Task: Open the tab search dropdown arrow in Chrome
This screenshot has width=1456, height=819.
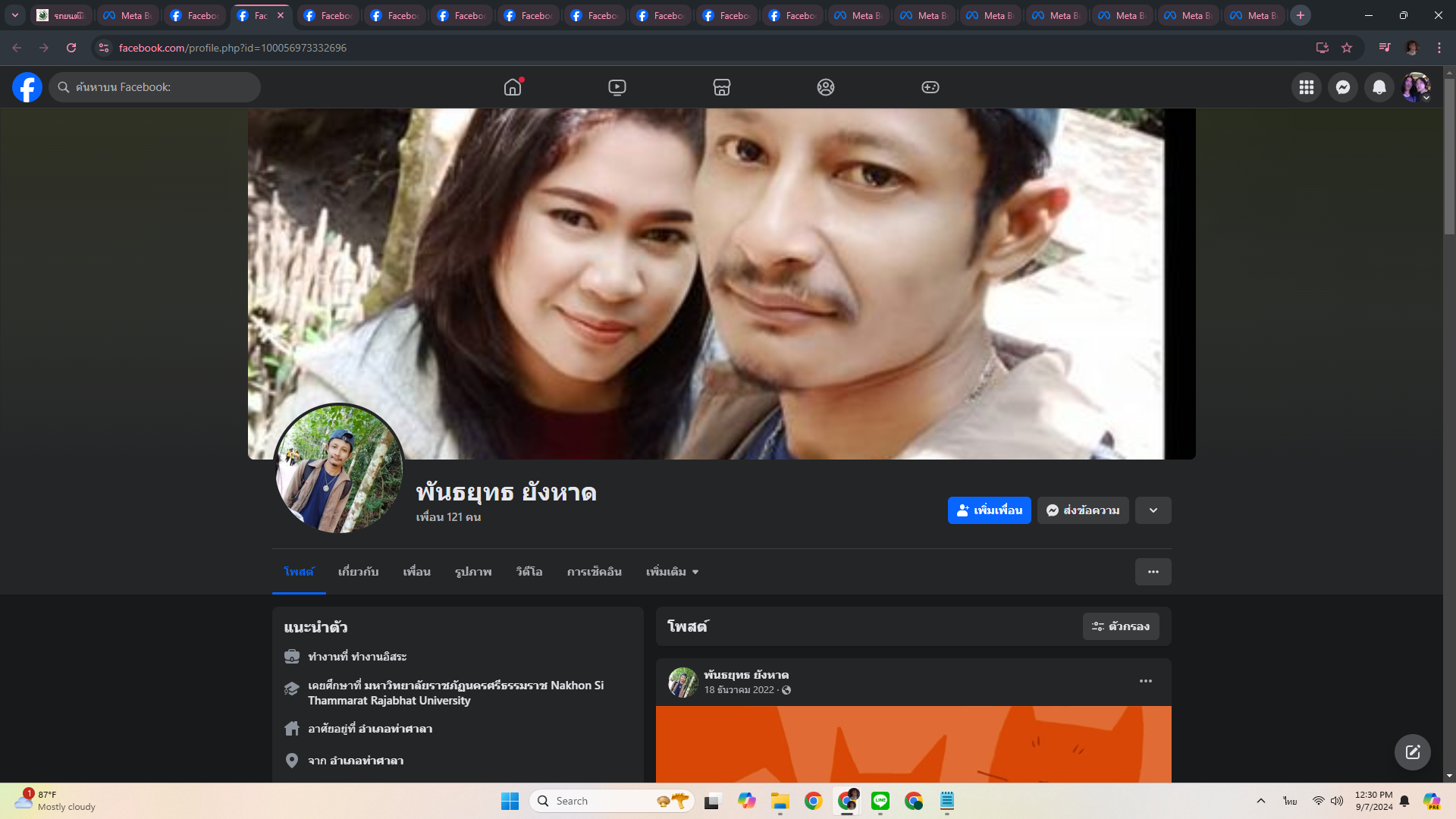Action: [x=15, y=15]
